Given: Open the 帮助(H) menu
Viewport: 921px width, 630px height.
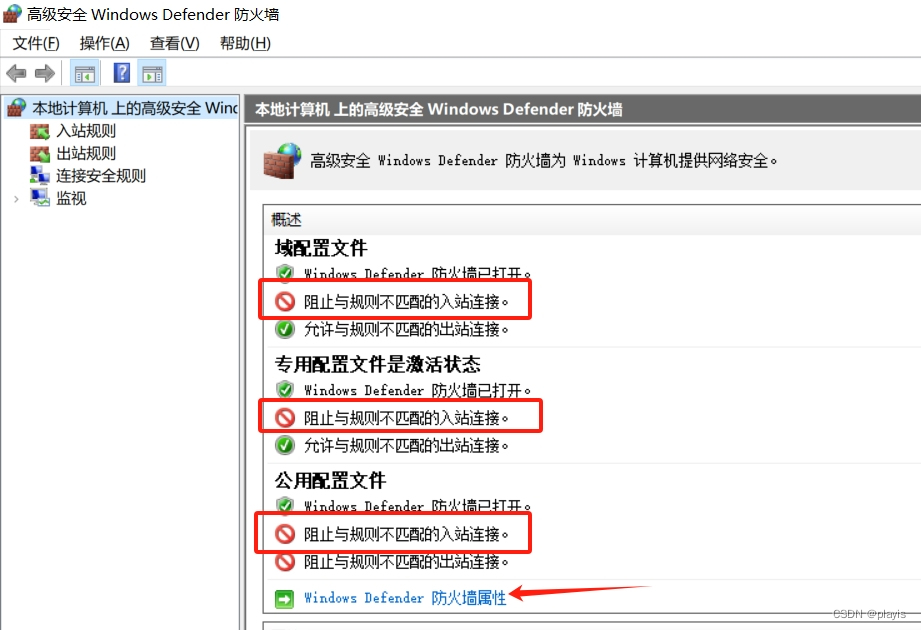Looking at the screenshot, I should 245,43.
